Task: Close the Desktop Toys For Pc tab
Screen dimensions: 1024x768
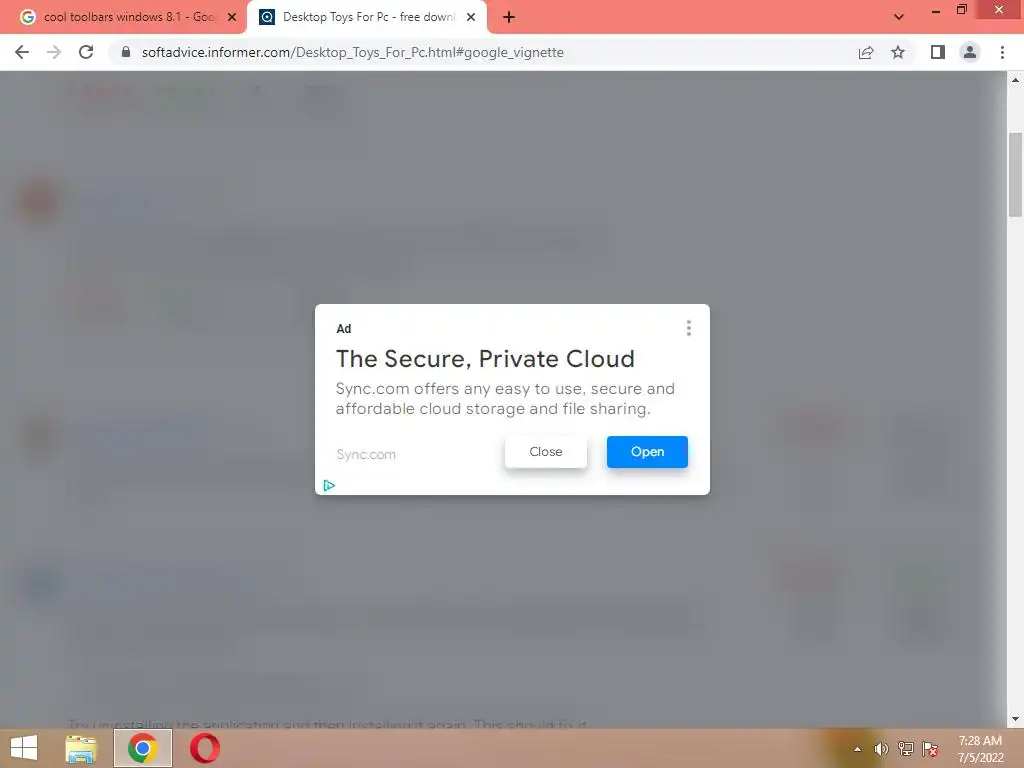Action: click(471, 17)
